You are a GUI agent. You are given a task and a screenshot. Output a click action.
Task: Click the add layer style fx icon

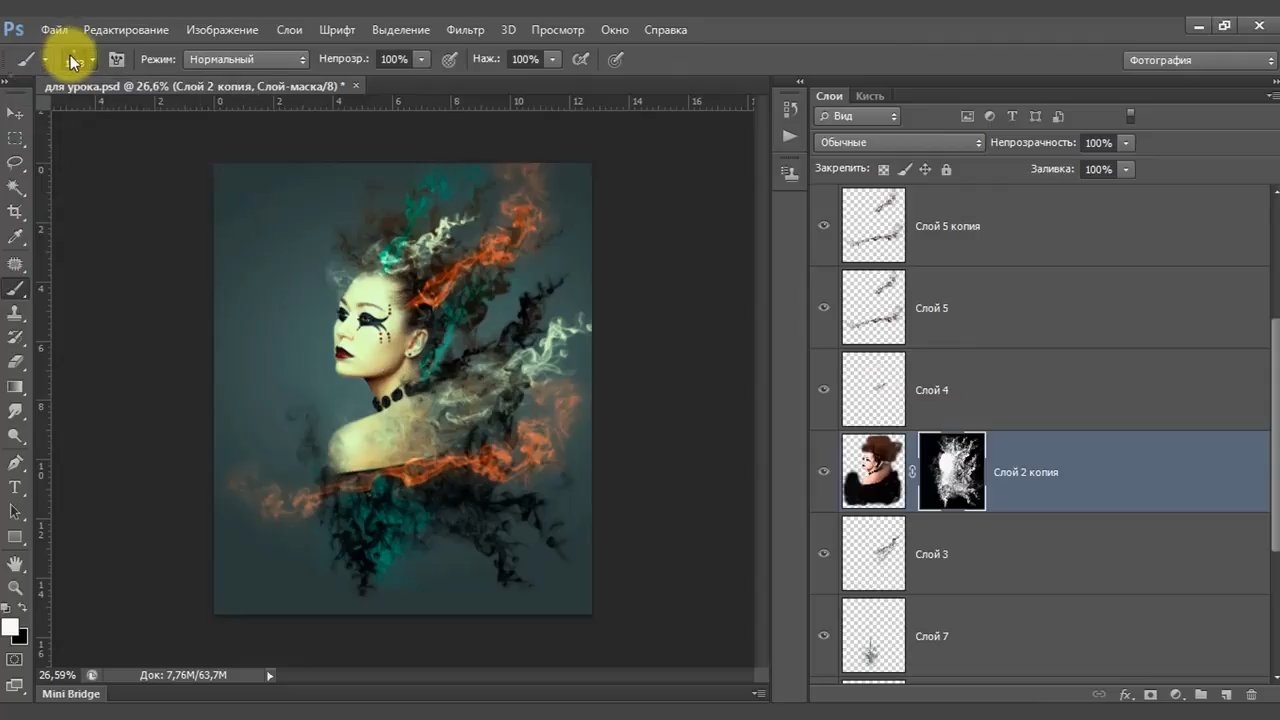1125,694
